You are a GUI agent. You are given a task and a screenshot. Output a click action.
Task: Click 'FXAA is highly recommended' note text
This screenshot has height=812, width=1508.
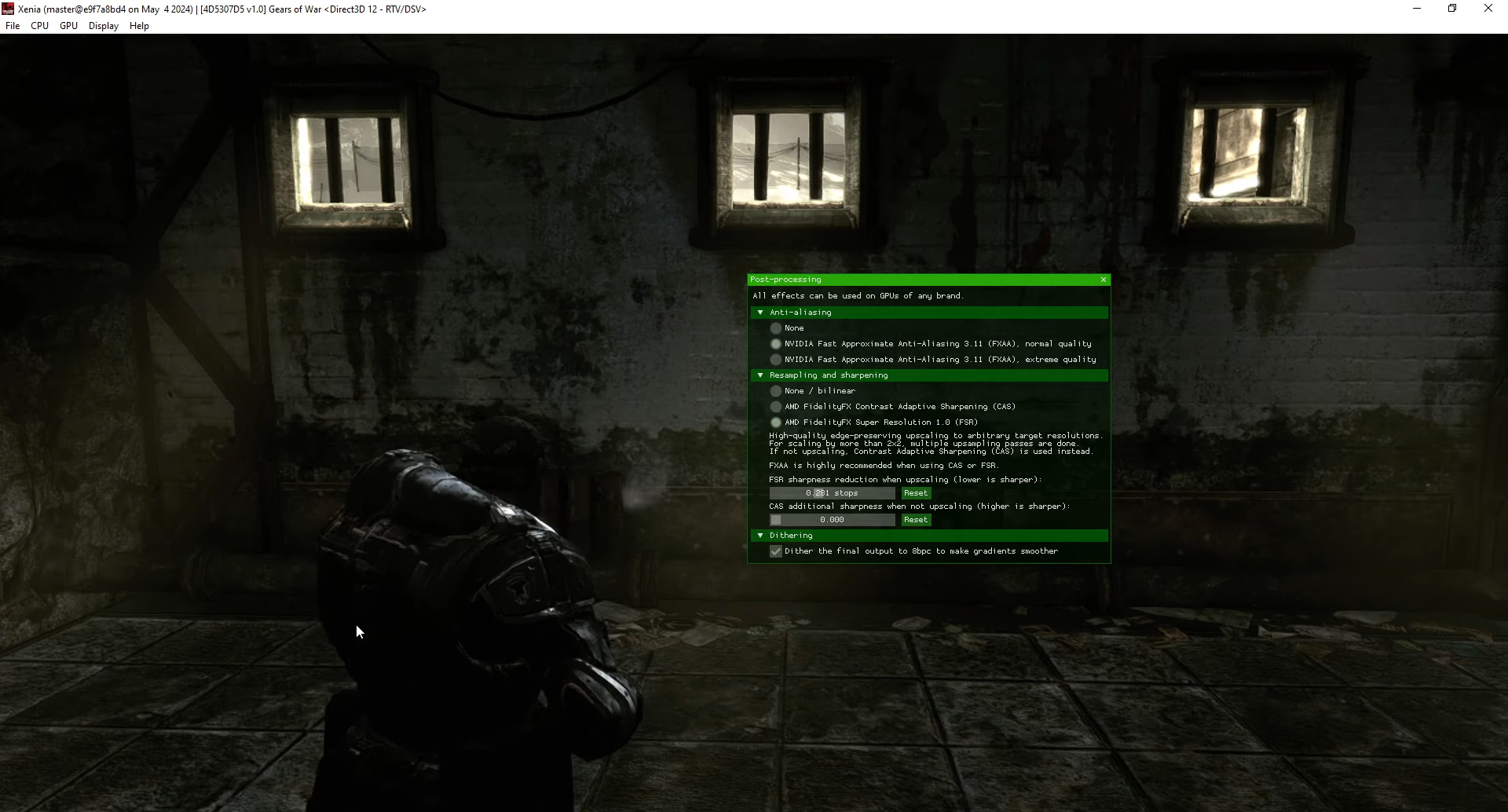click(x=884, y=466)
